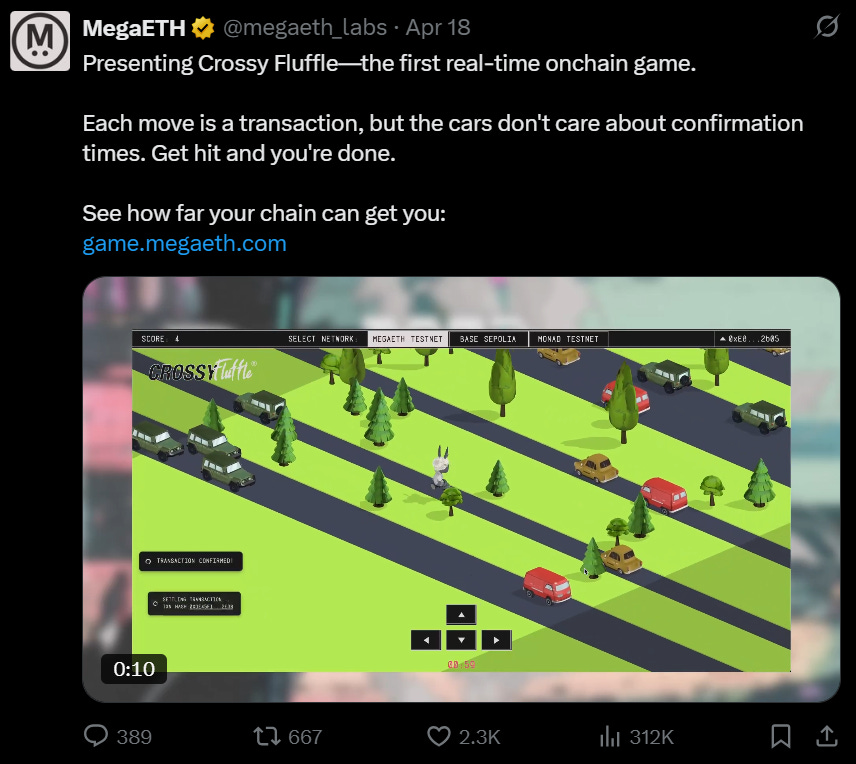Select the MegaETH Testnet tab

(407, 339)
